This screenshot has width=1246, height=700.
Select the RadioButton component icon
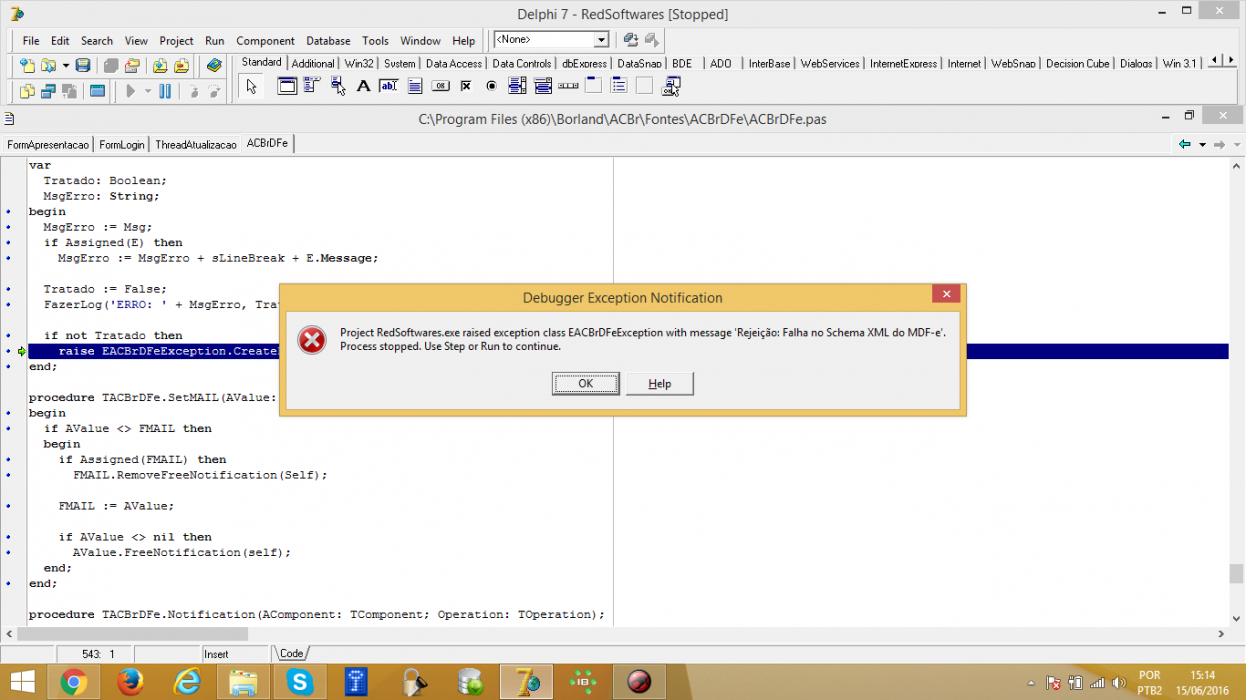click(x=491, y=86)
